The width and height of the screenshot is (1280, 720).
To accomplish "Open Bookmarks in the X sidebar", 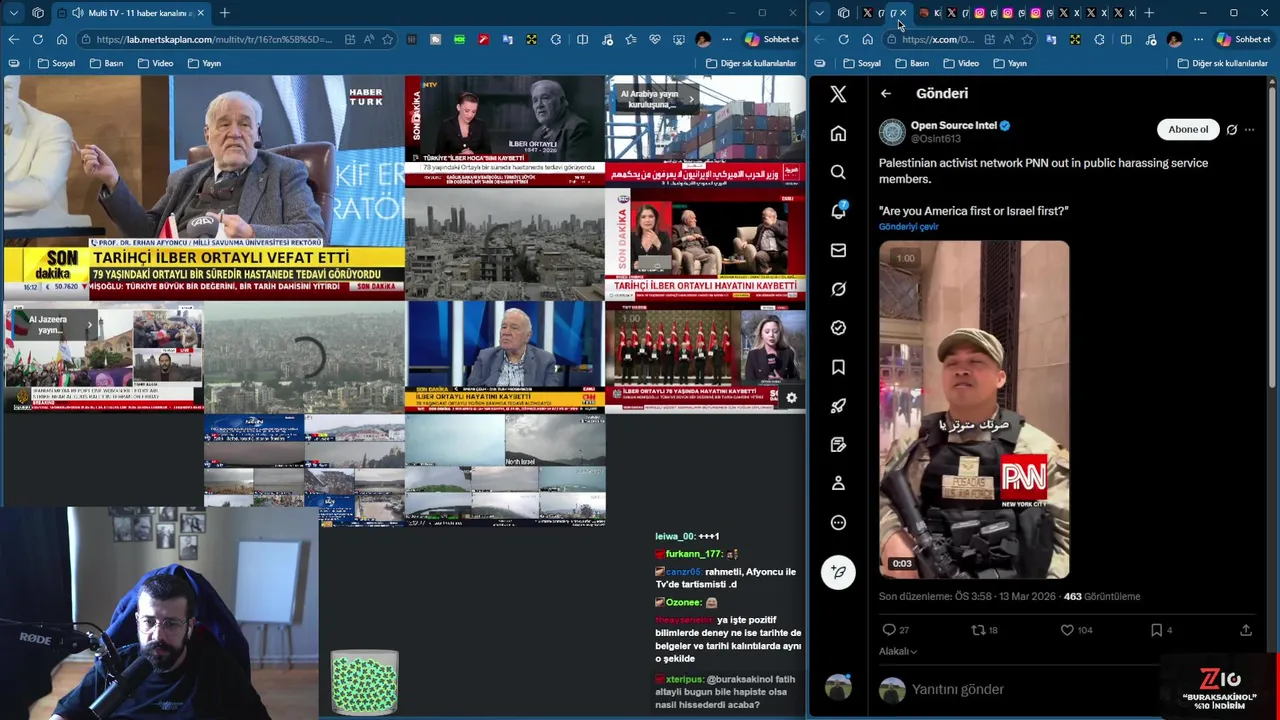I will coord(838,367).
